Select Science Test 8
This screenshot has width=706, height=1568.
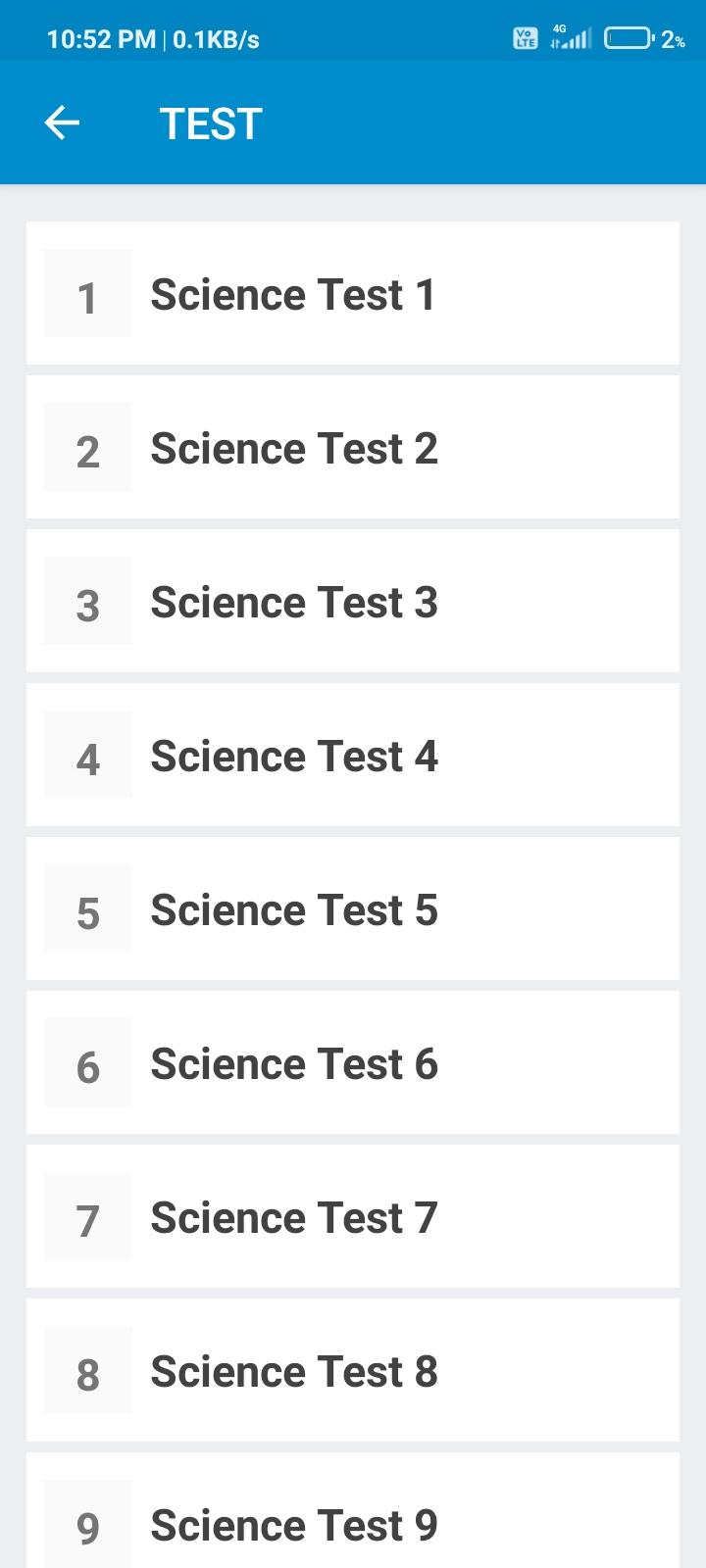[x=353, y=1371]
